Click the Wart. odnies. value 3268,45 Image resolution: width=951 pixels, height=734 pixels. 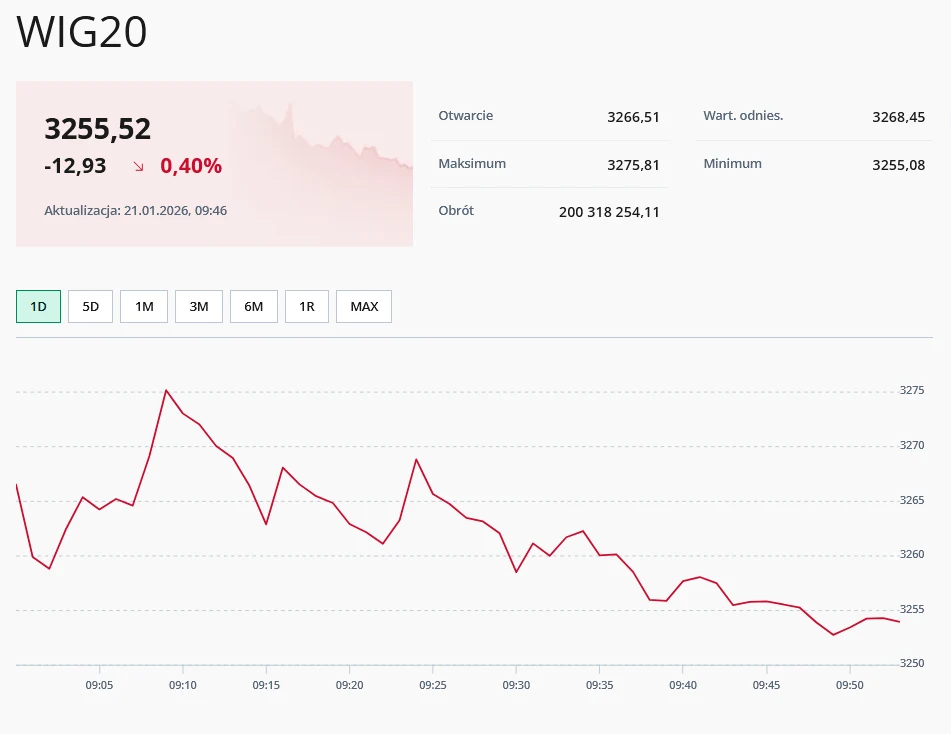[898, 117]
